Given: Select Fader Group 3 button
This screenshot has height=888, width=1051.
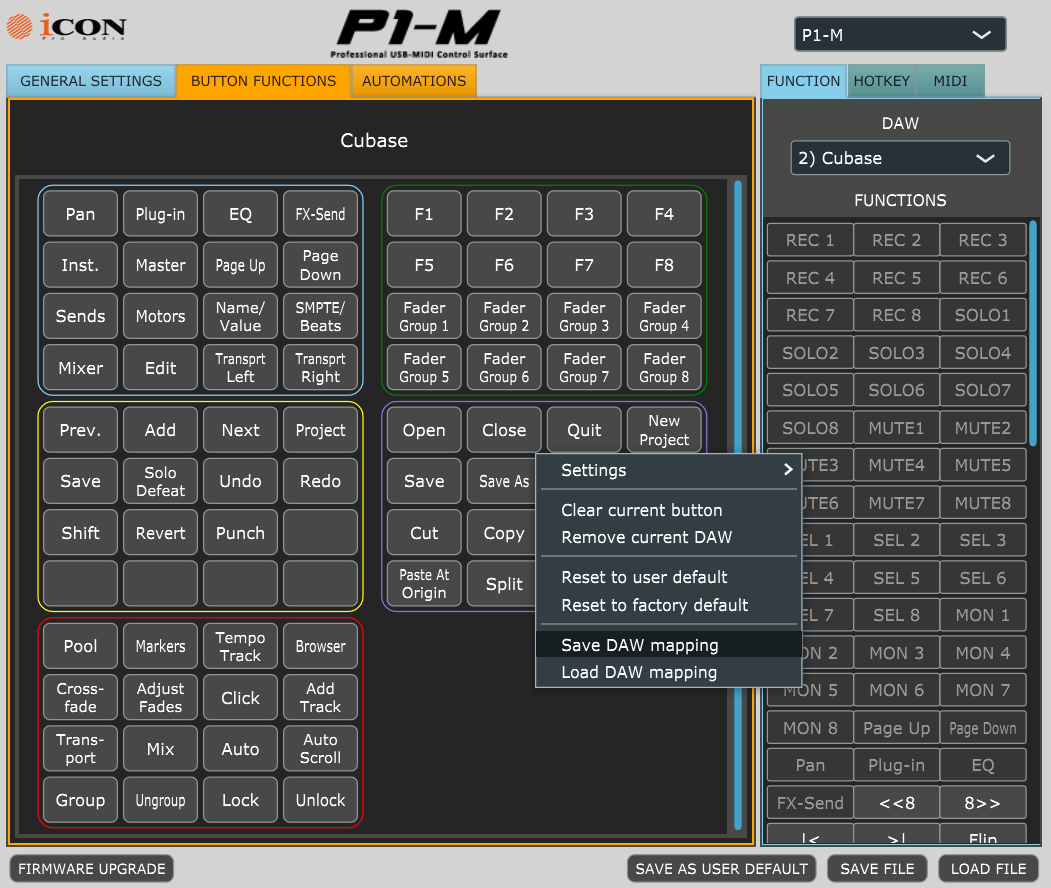Looking at the screenshot, I should coord(584,316).
